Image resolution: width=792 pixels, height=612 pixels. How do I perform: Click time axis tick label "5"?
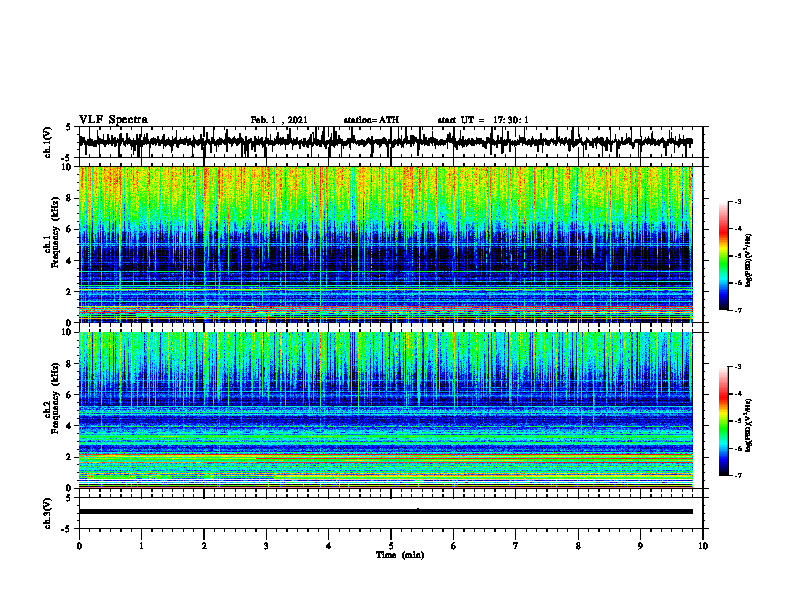click(391, 546)
